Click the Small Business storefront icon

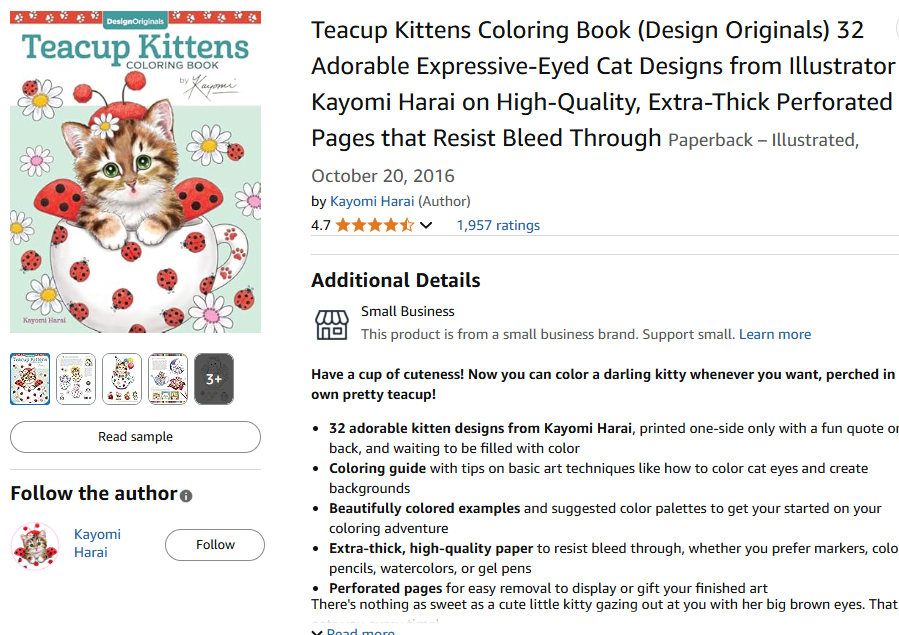(x=331, y=324)
